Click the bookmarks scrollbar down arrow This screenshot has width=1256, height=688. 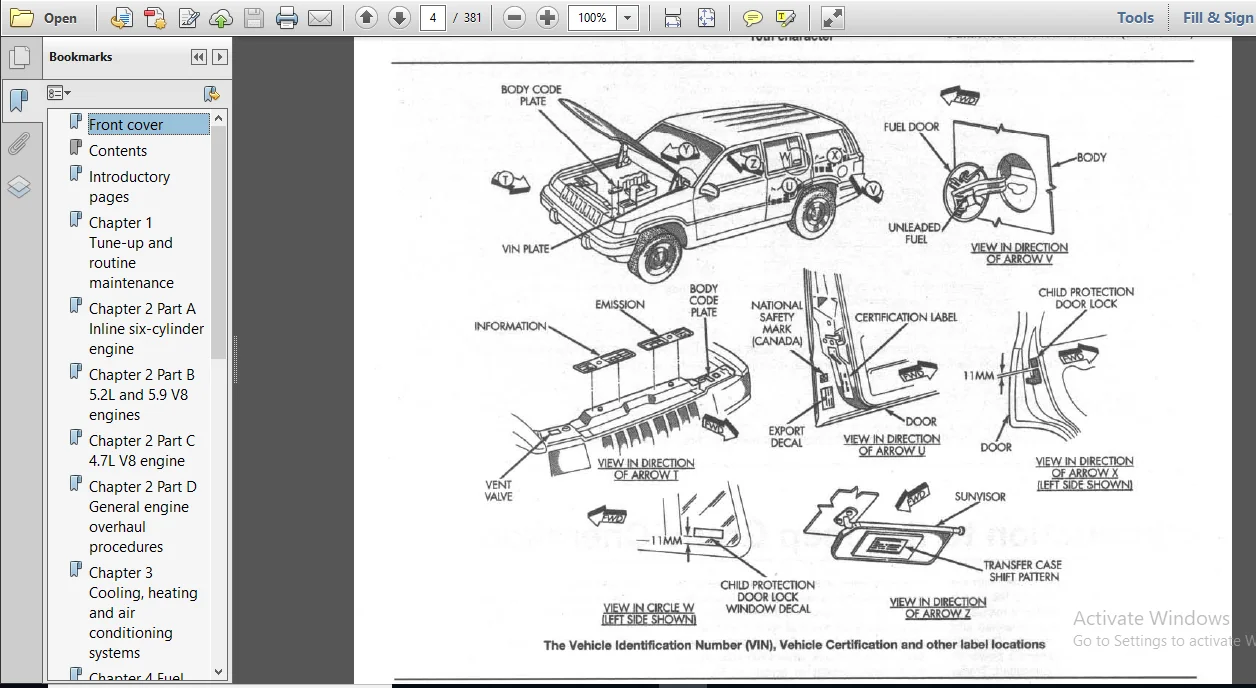click(219, 672)
